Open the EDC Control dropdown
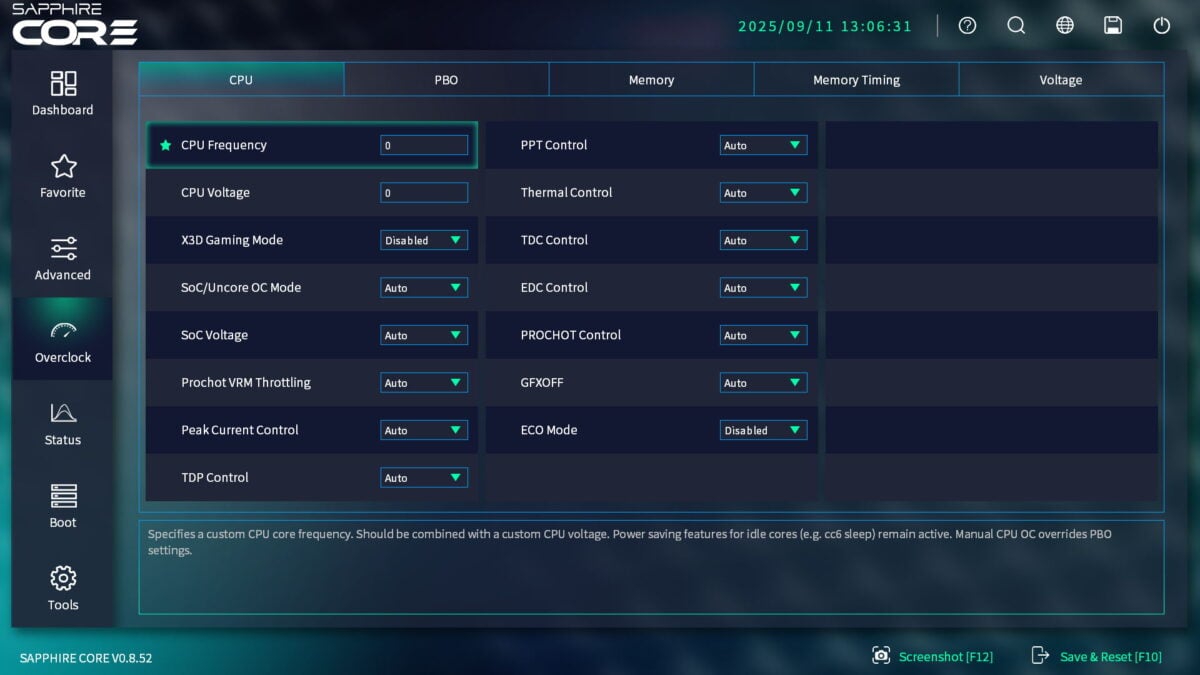 pyautogui.click(x=763, y=288)
